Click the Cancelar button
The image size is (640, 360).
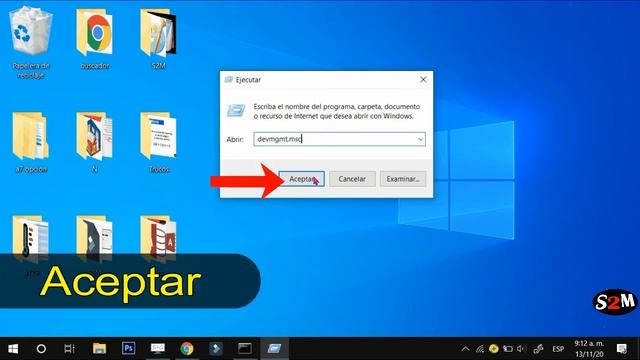tap(352, 179)
